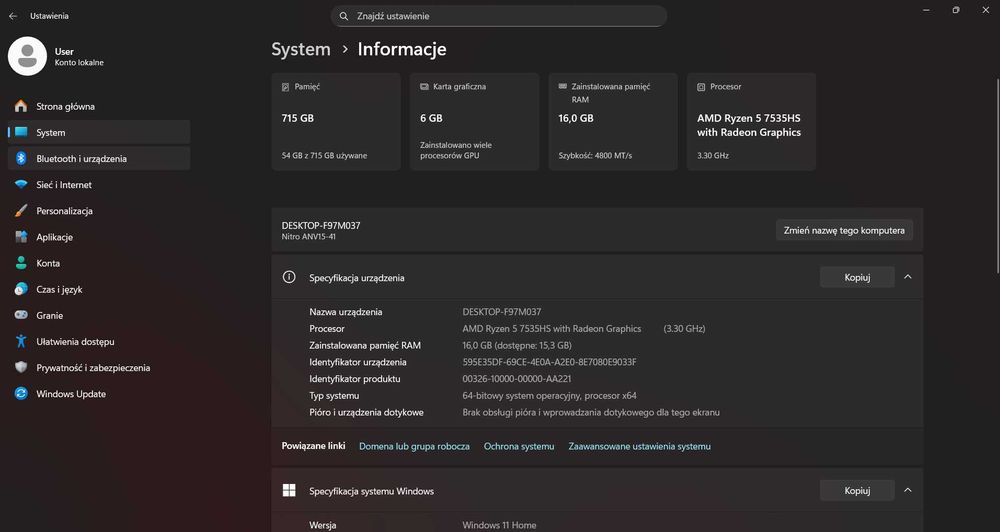Open Zaawansowane ustawienia systemu link
This screenshot has width=1000, height=532.
640,447
